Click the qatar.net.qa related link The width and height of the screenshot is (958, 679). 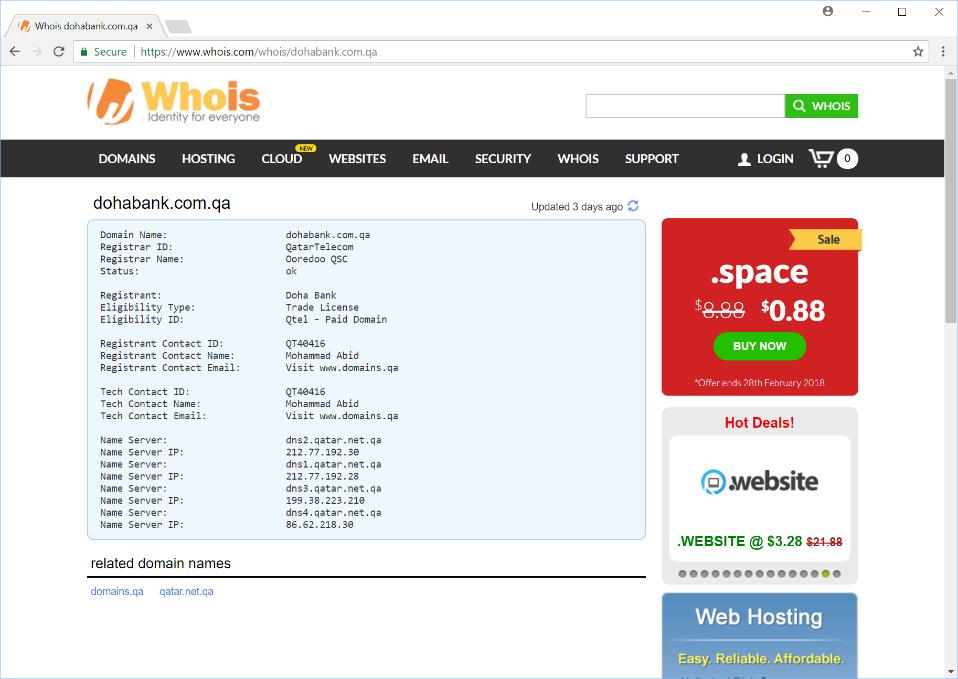186,591
